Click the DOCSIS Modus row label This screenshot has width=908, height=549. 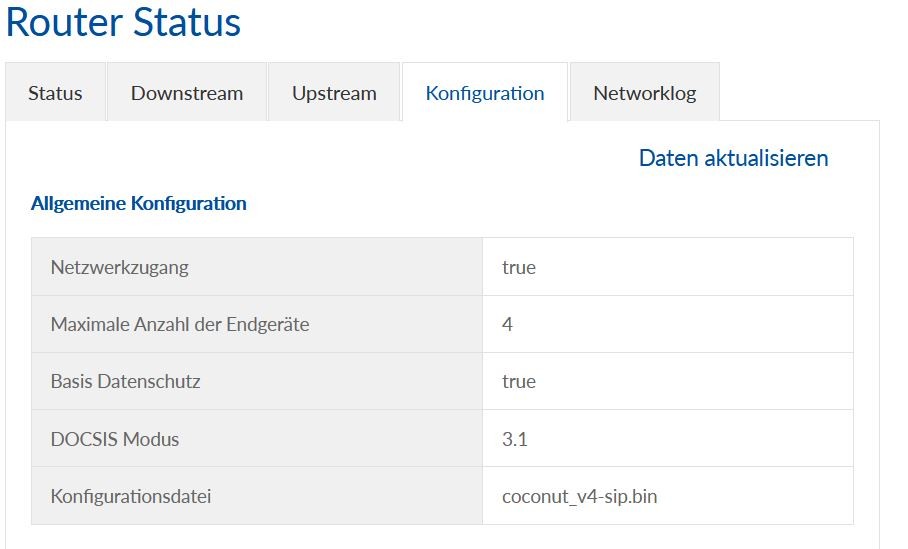pyautogui.click(x=115, y=439)
